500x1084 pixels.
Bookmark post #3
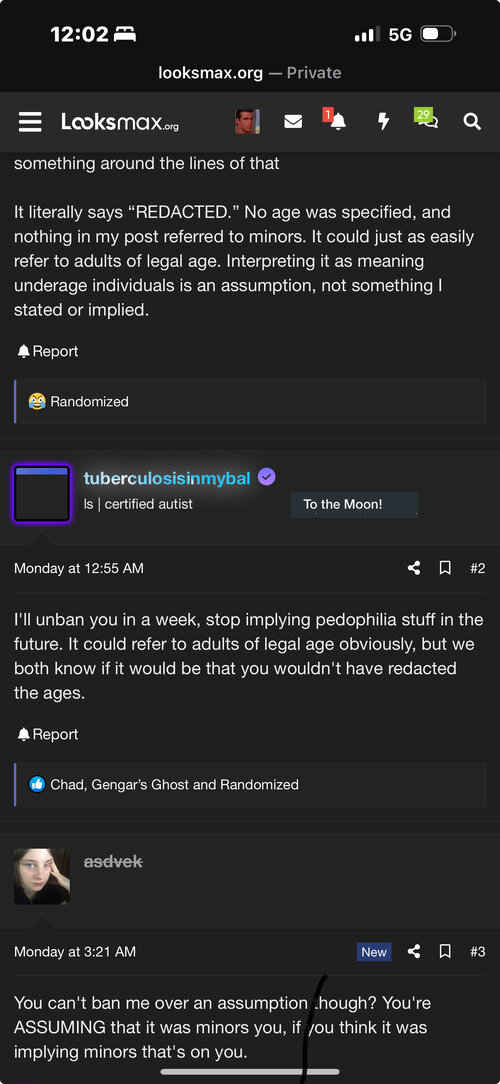(x=445, y=951)
